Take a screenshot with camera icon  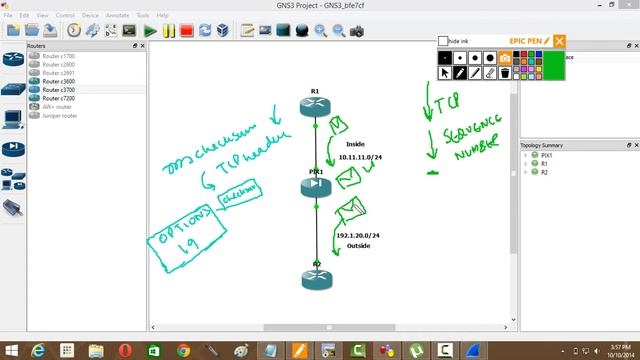point(357,31)
